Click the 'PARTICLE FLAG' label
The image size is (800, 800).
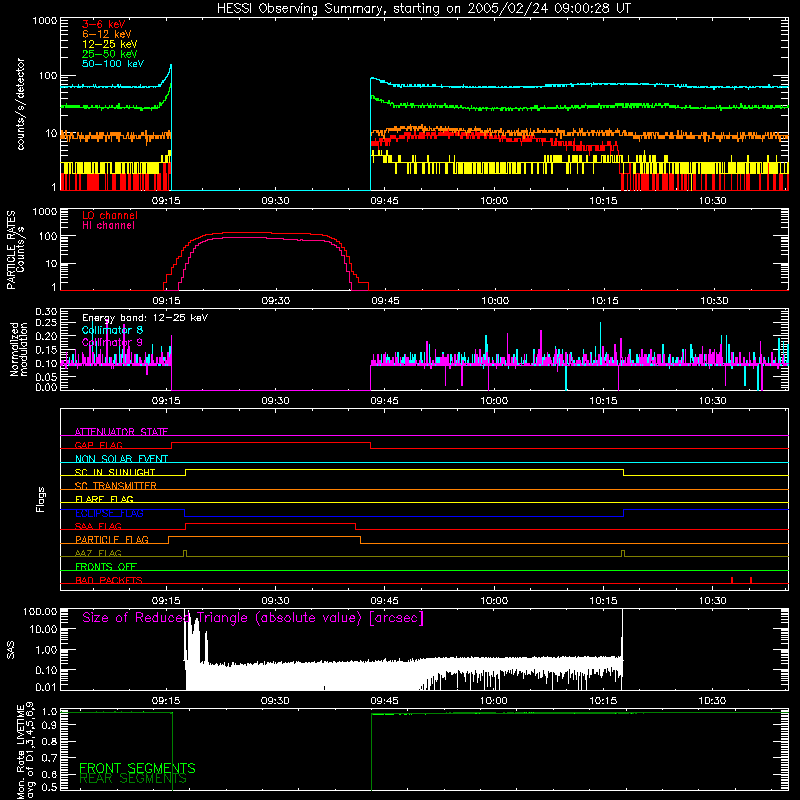112,539
